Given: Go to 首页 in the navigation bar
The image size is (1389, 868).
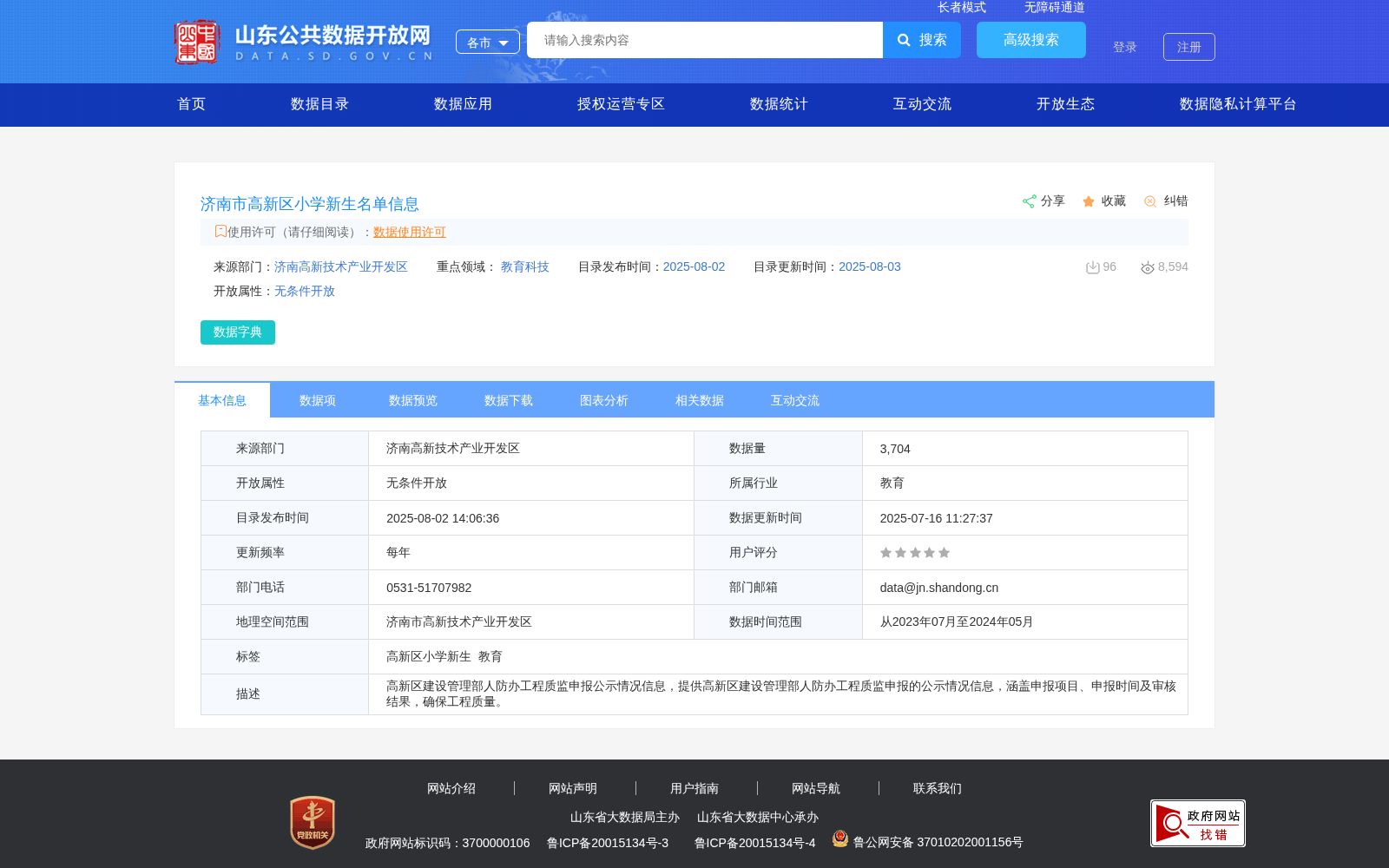Looking at the screenshot, I should tap(192, 104).
